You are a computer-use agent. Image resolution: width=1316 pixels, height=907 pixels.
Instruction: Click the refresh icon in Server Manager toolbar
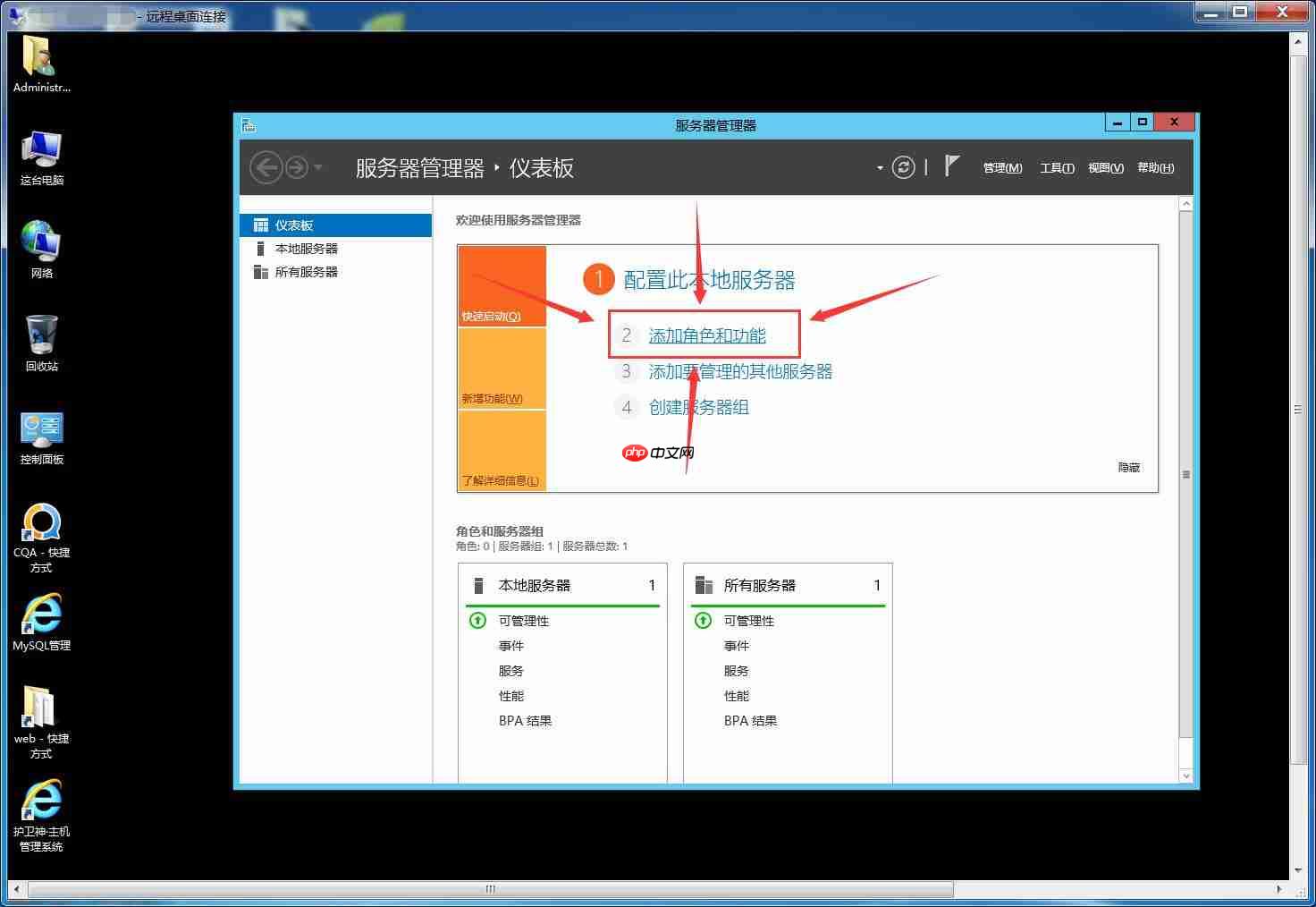tap(903, 167)
